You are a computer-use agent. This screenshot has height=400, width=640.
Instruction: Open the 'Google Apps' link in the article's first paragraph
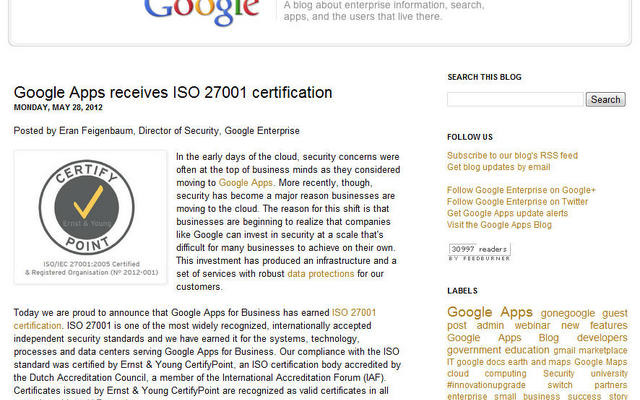pos(246,182)
